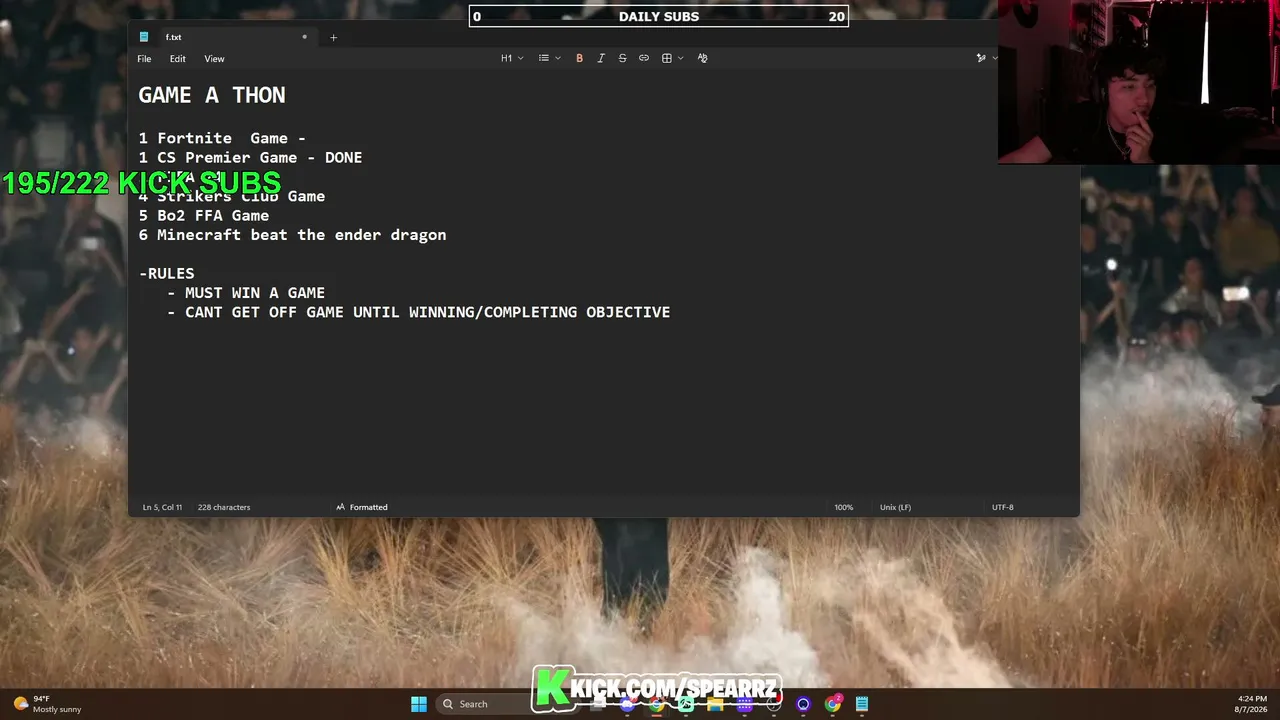1280x720 pixels.
Task: Click the webcam feed thumbnail
Action: click(x=1139, y=81)
